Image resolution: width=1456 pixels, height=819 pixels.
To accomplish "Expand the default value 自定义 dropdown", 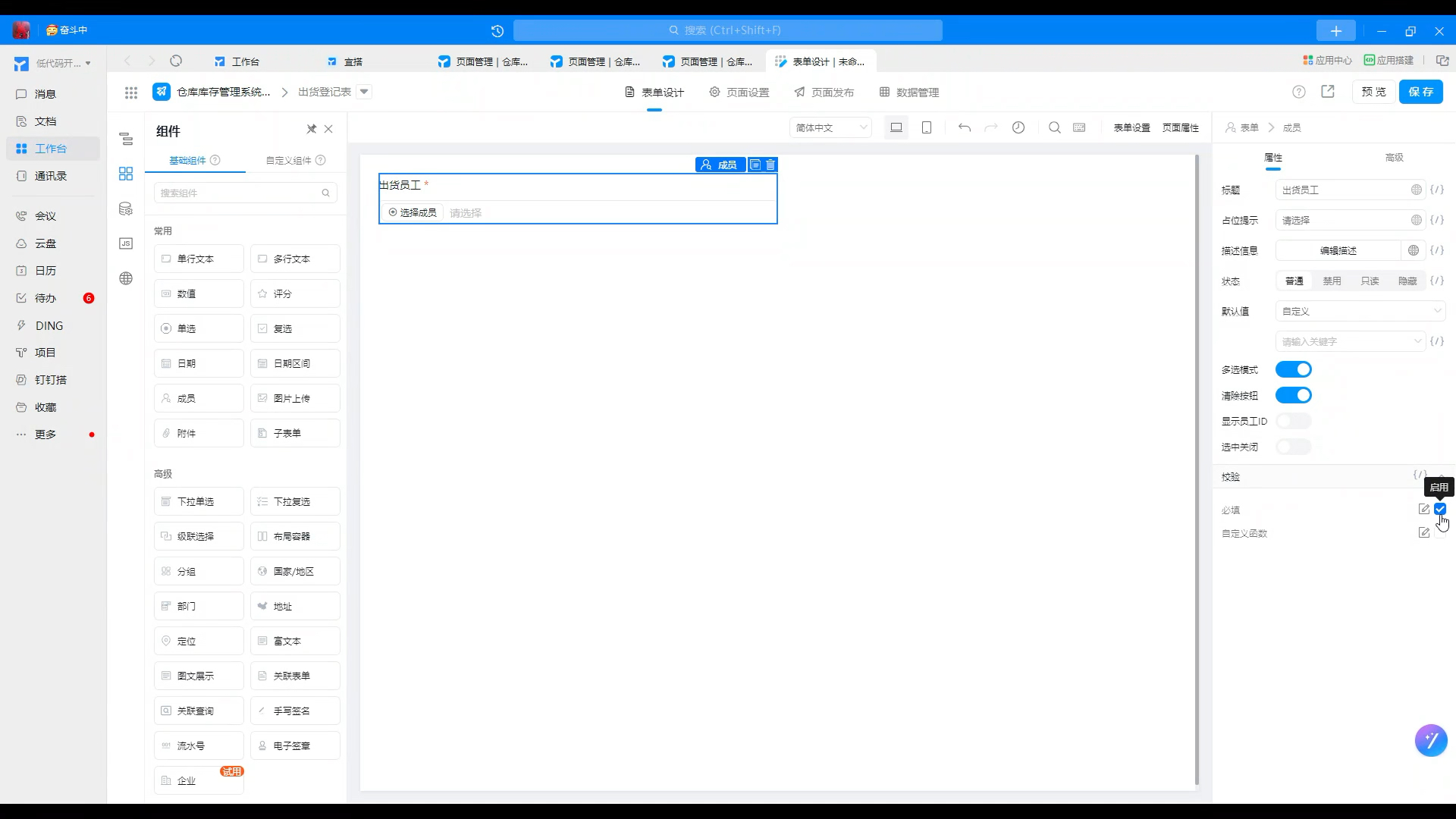I will point(1360,311).
